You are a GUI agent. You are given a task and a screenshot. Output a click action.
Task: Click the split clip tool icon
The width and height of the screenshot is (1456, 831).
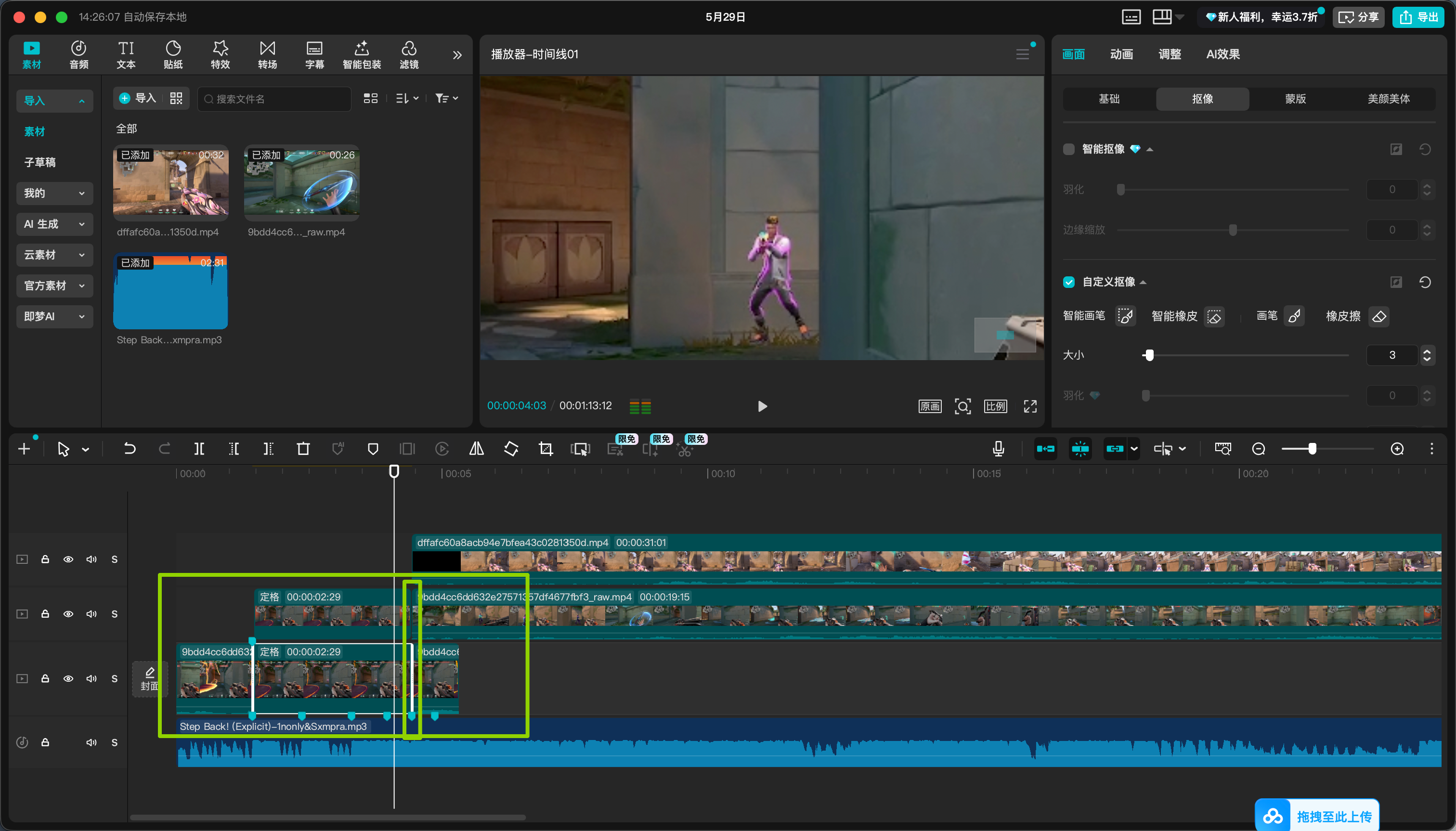click(x=199, y=449)
